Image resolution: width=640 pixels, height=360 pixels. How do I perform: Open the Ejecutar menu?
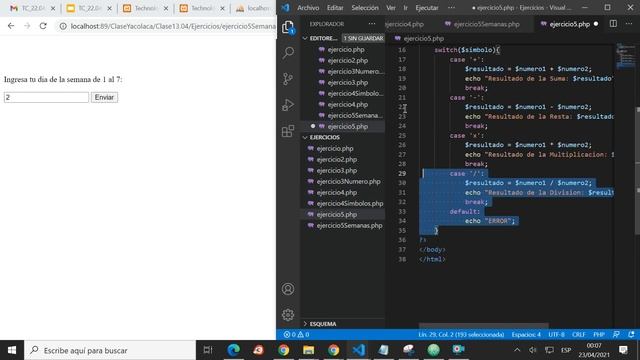pyautogui.click(x=427, y=8)
